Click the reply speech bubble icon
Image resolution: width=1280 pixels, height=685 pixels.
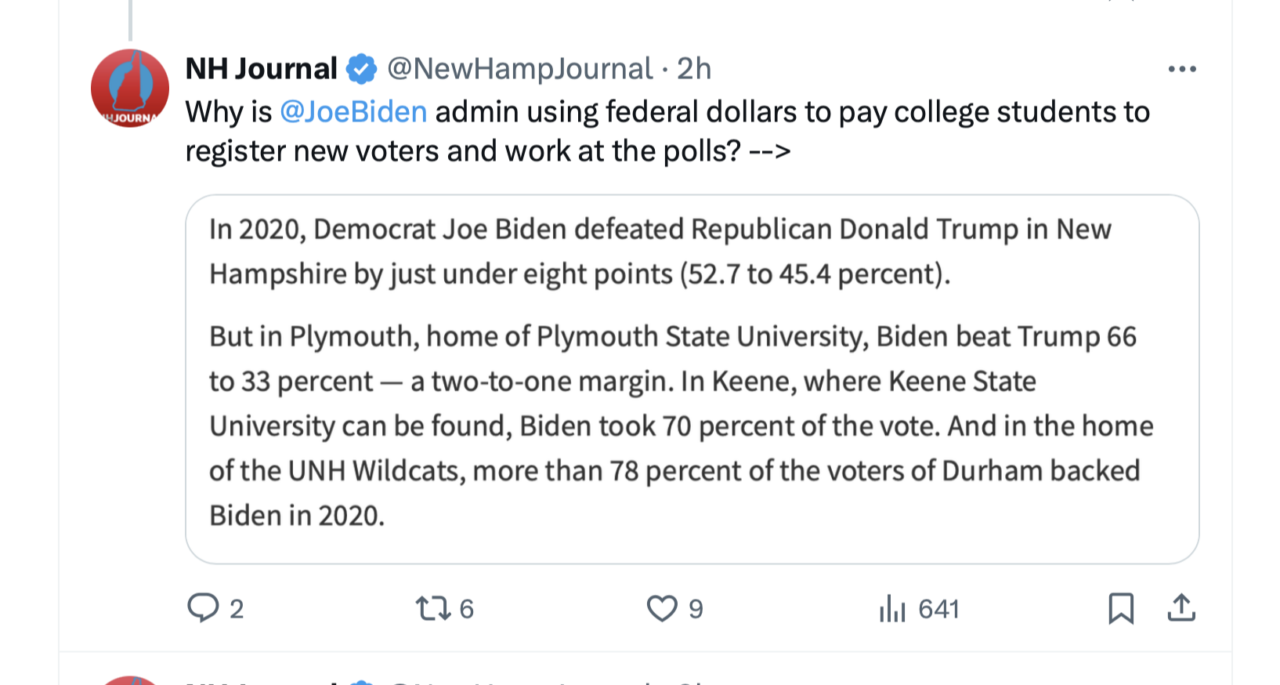[x=204, y=608]
